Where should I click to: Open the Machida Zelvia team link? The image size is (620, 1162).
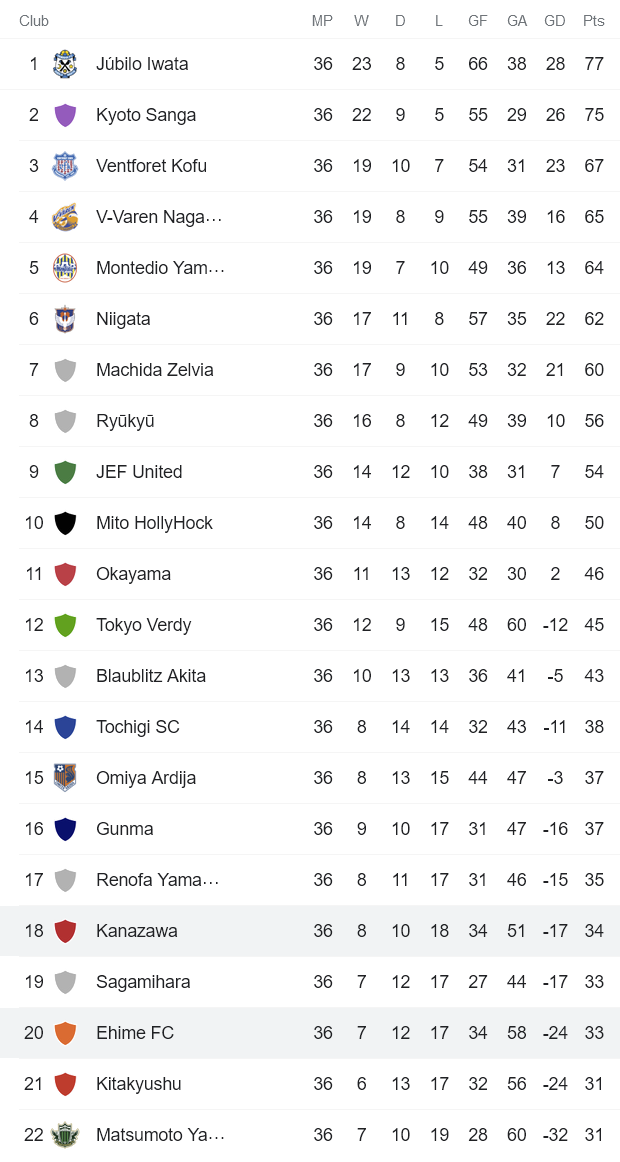tap(154, 370)
